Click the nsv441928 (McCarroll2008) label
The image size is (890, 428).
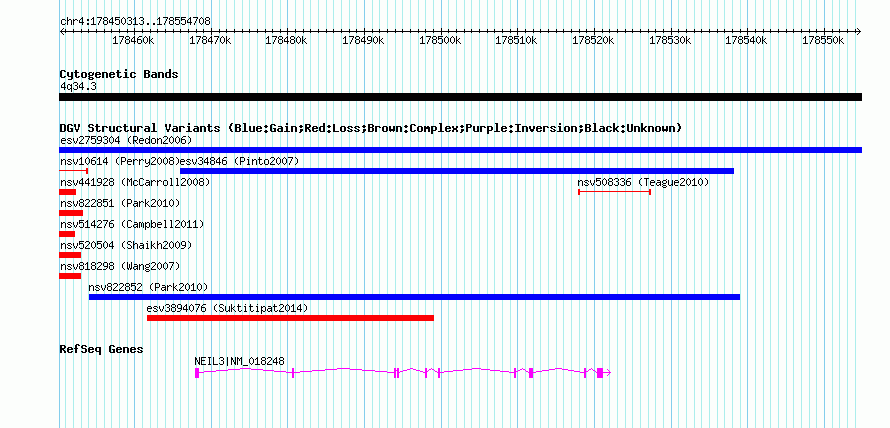[x=135, y=182]
